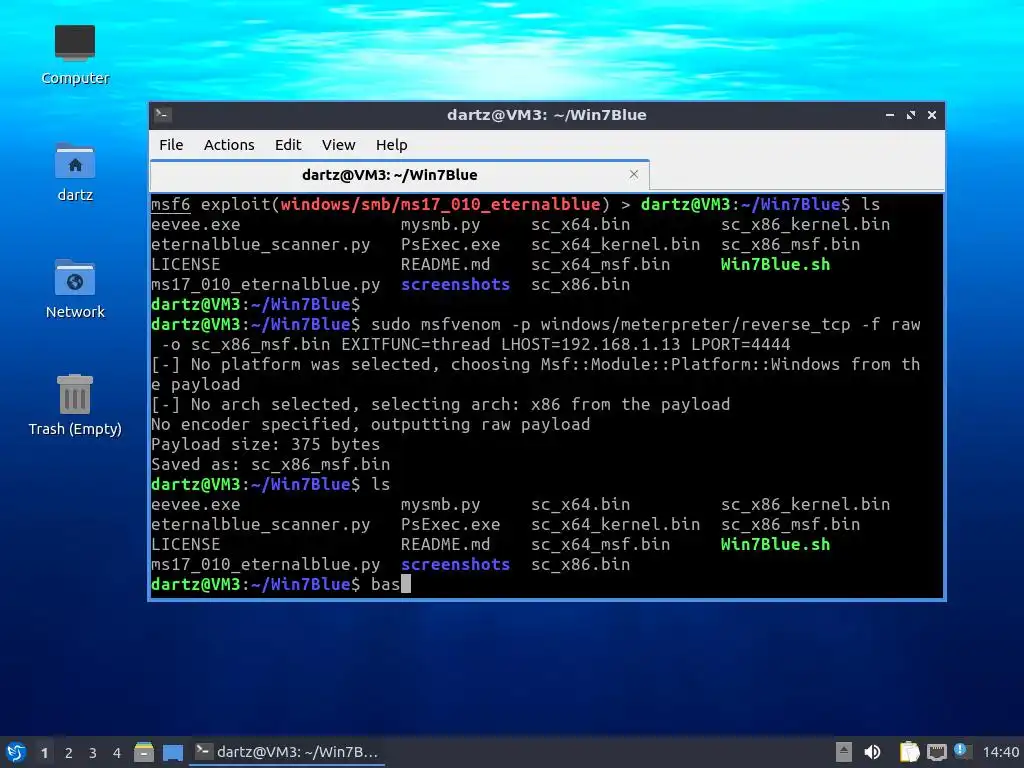Open the clipboard manager tray icon
1024x768 pixels.
tap(909, 752)
